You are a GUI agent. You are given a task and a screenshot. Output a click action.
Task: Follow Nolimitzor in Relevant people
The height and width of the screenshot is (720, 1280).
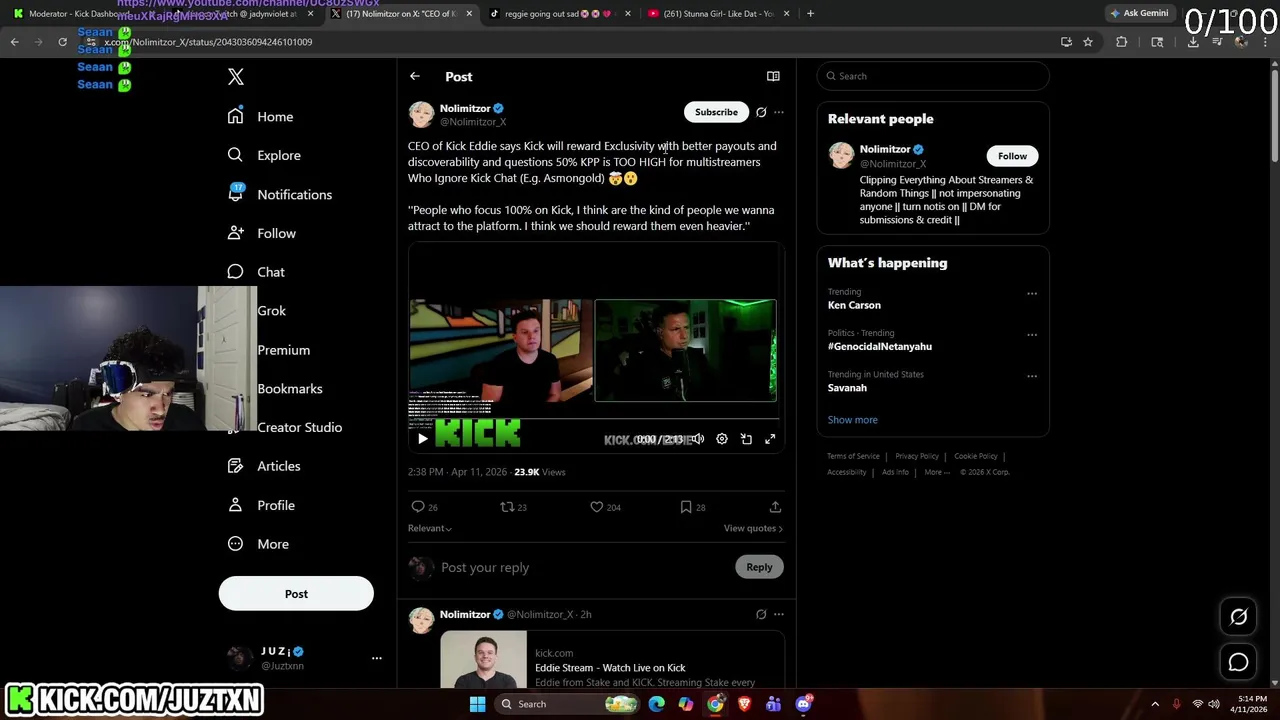(1012, 156)
